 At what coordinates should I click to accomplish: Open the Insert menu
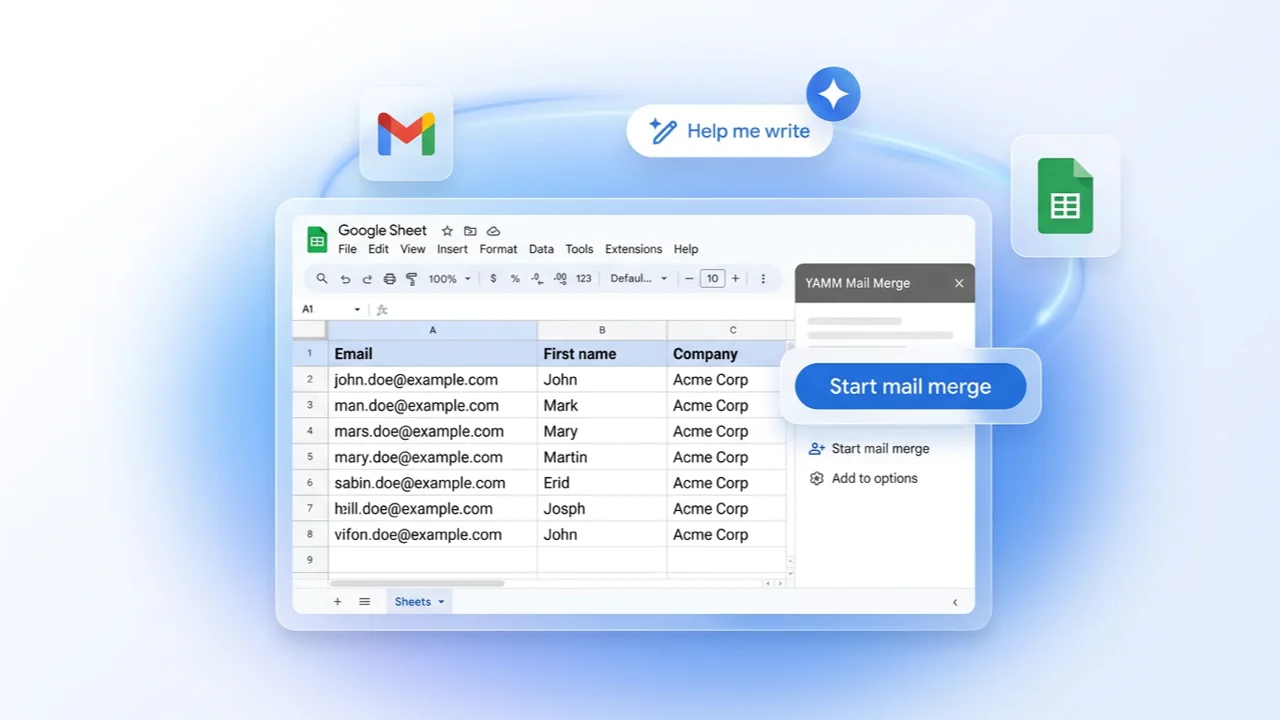[452, 249]
